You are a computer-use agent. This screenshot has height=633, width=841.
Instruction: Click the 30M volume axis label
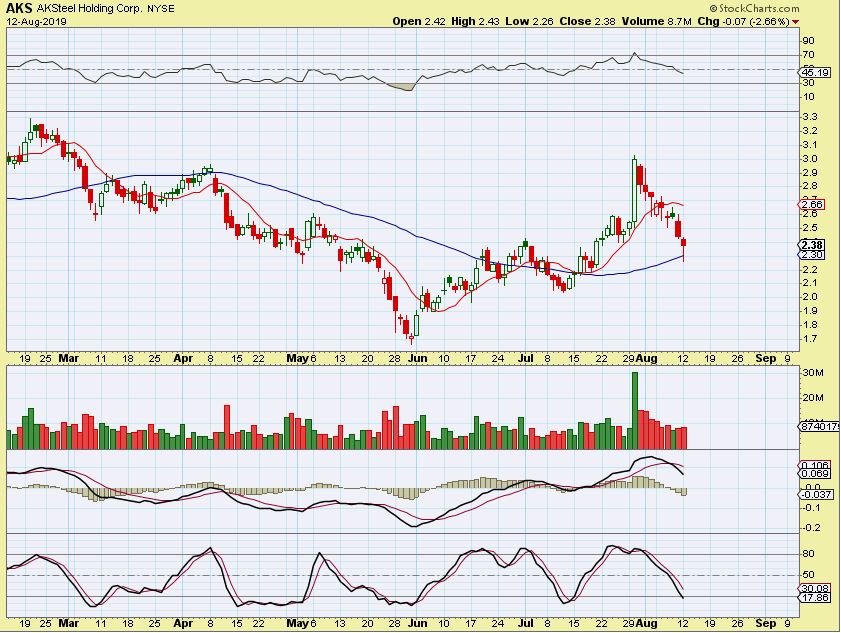(813, 373)
